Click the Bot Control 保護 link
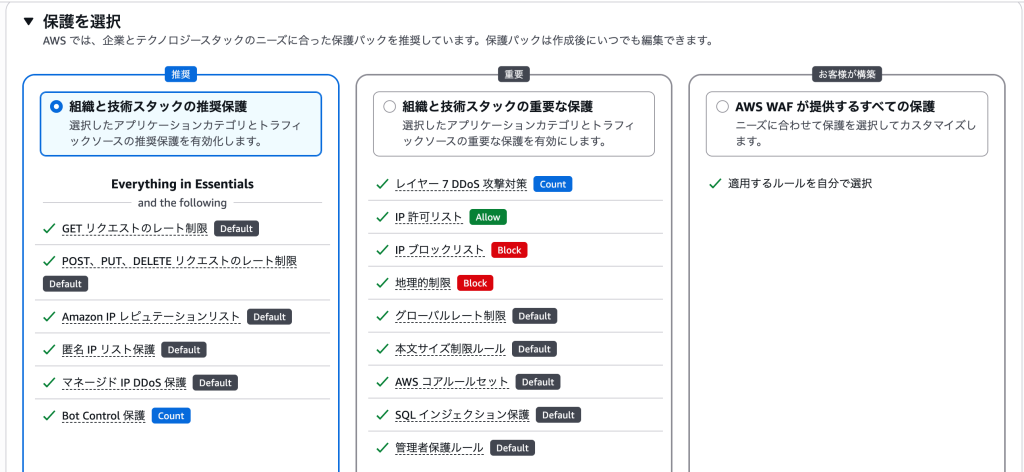Viewport: 1024px width, 472px height. coord(103,415)
